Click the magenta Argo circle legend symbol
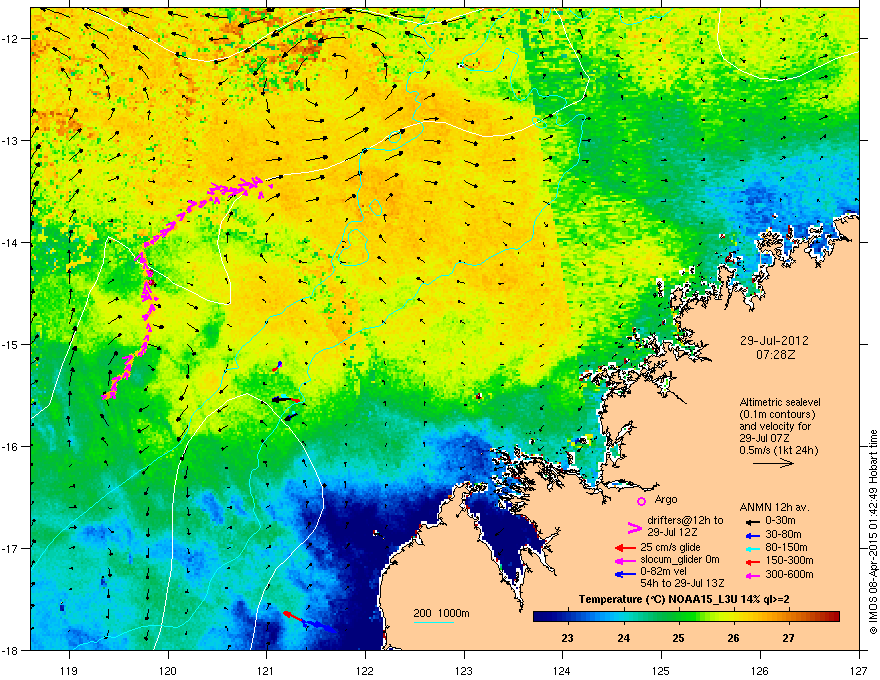 (x=641, y=501)
